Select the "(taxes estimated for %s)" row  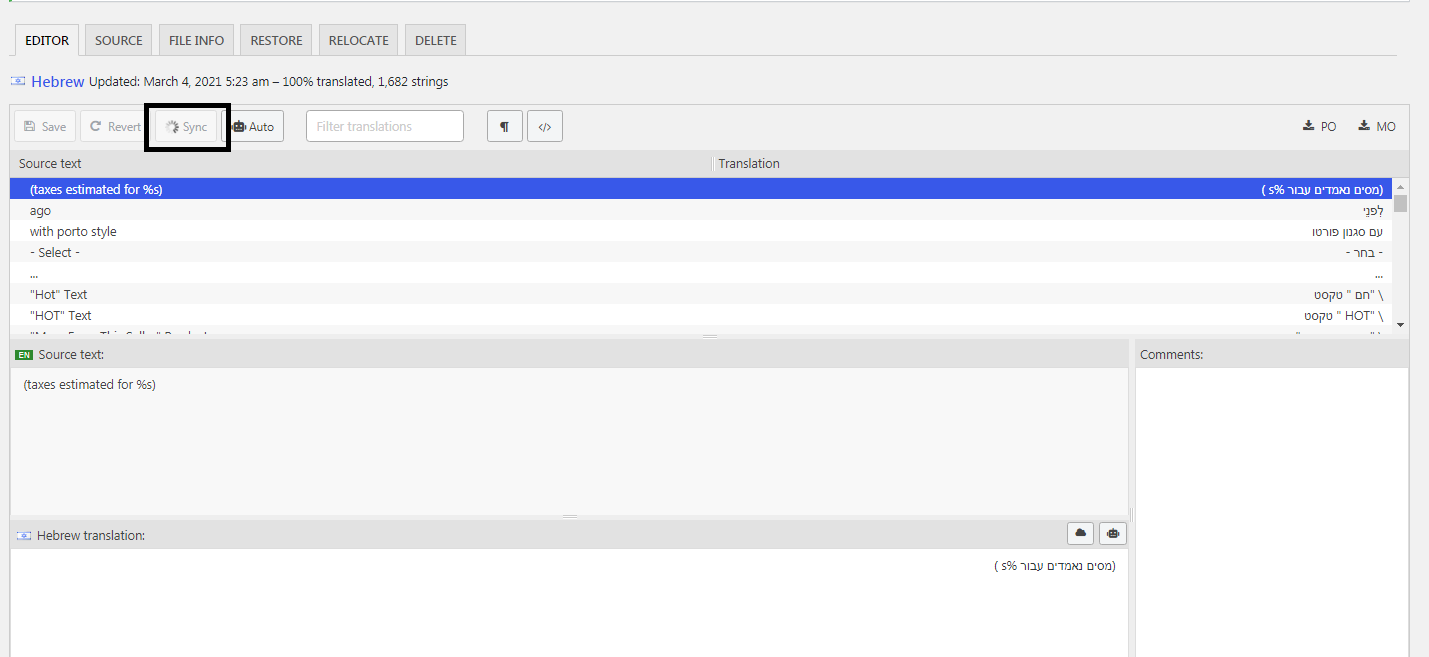pos(700,189)
